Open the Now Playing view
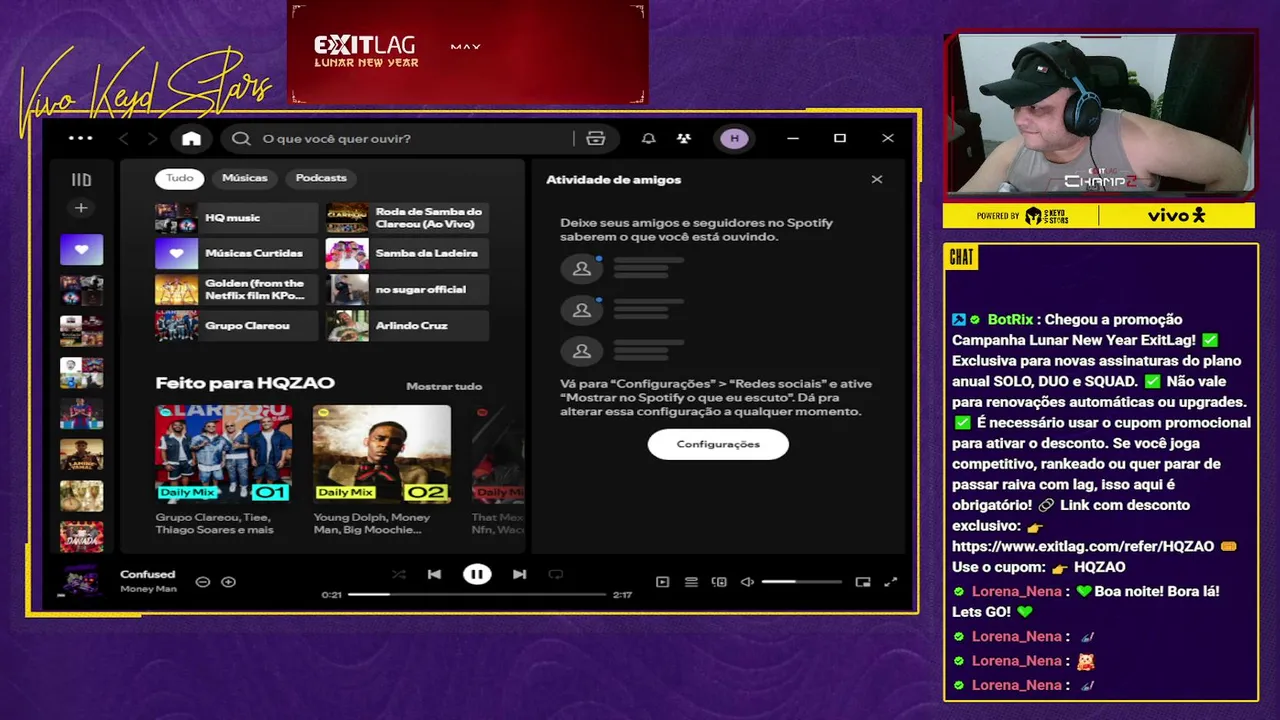 click(x=662, y=582)
